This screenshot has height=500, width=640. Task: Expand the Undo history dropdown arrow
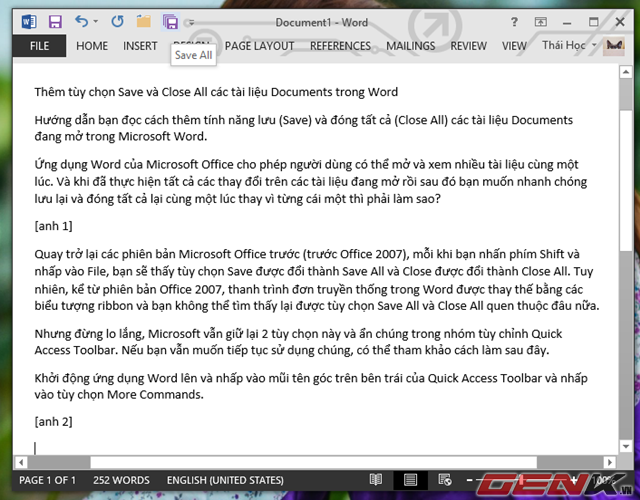(97, 20)
